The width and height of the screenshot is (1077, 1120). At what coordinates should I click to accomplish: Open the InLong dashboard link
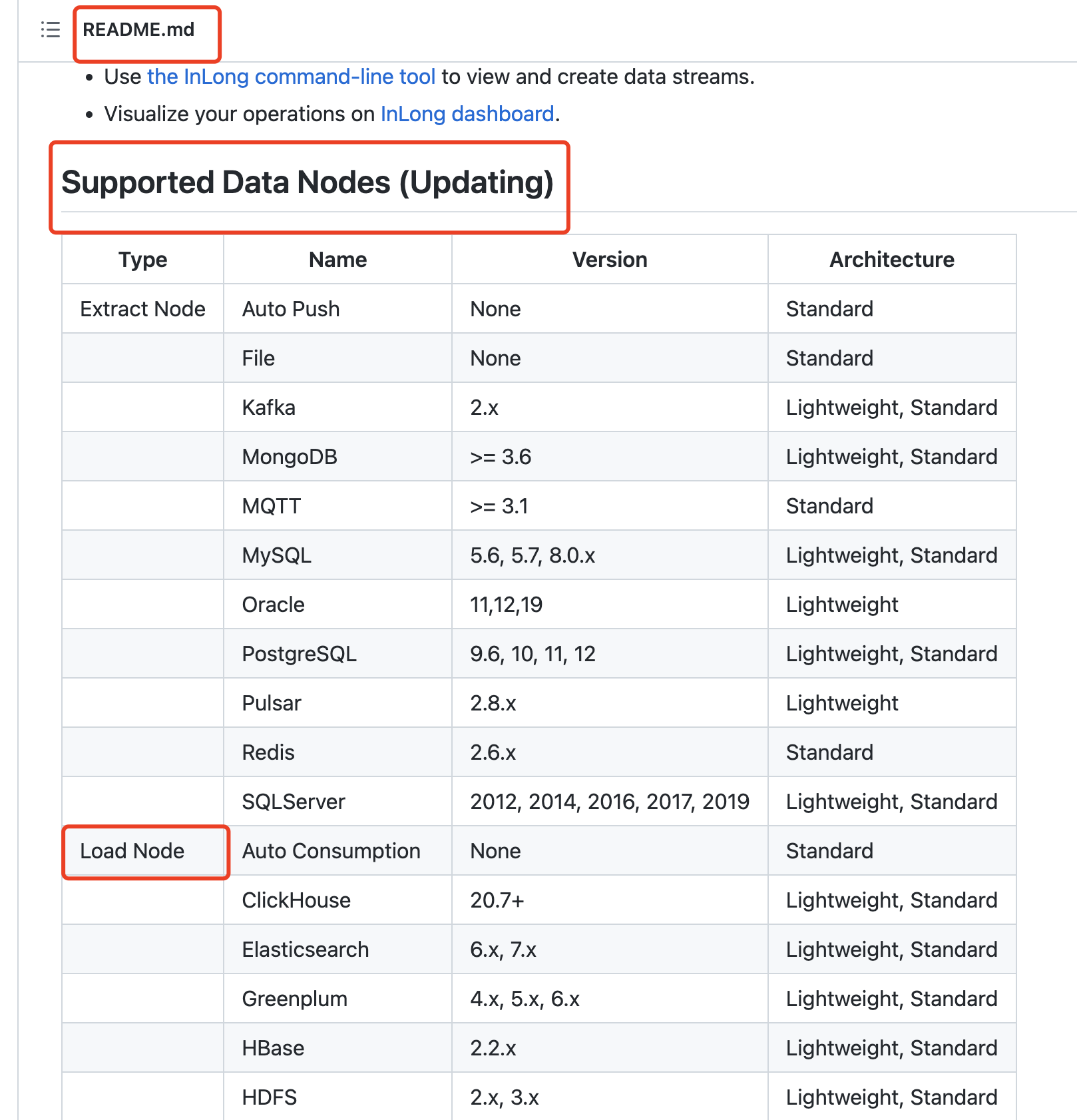coord(467,113)
